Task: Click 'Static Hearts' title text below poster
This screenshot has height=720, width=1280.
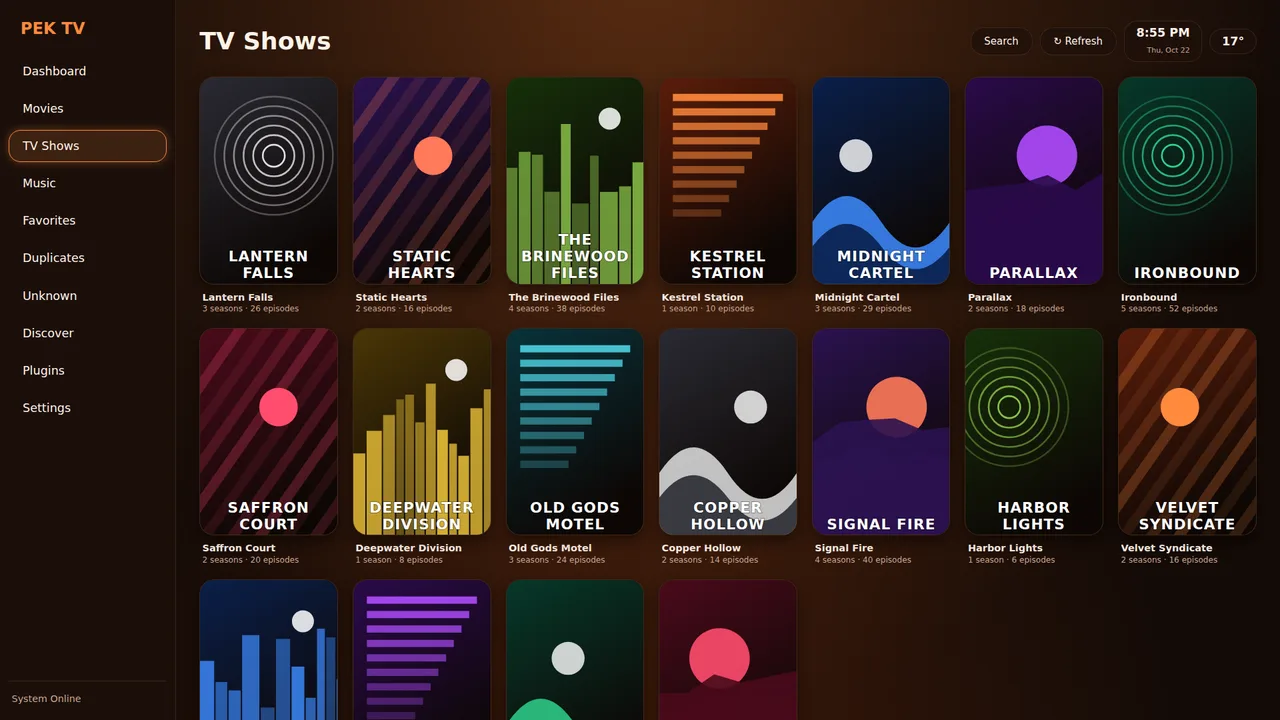Action: pyautogui.click(x=391, y=297)
